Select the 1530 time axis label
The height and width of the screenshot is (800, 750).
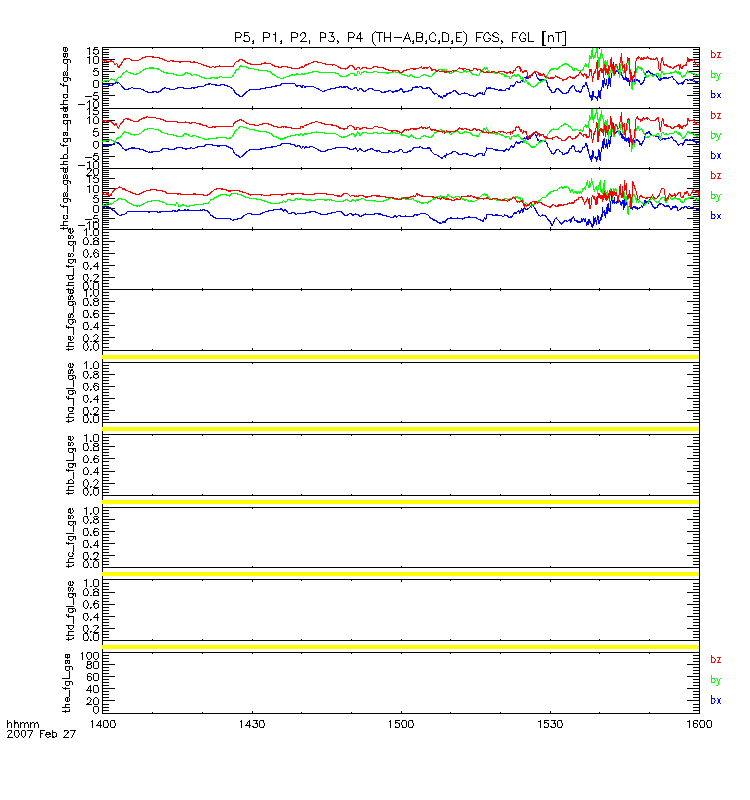coord(549,723)
